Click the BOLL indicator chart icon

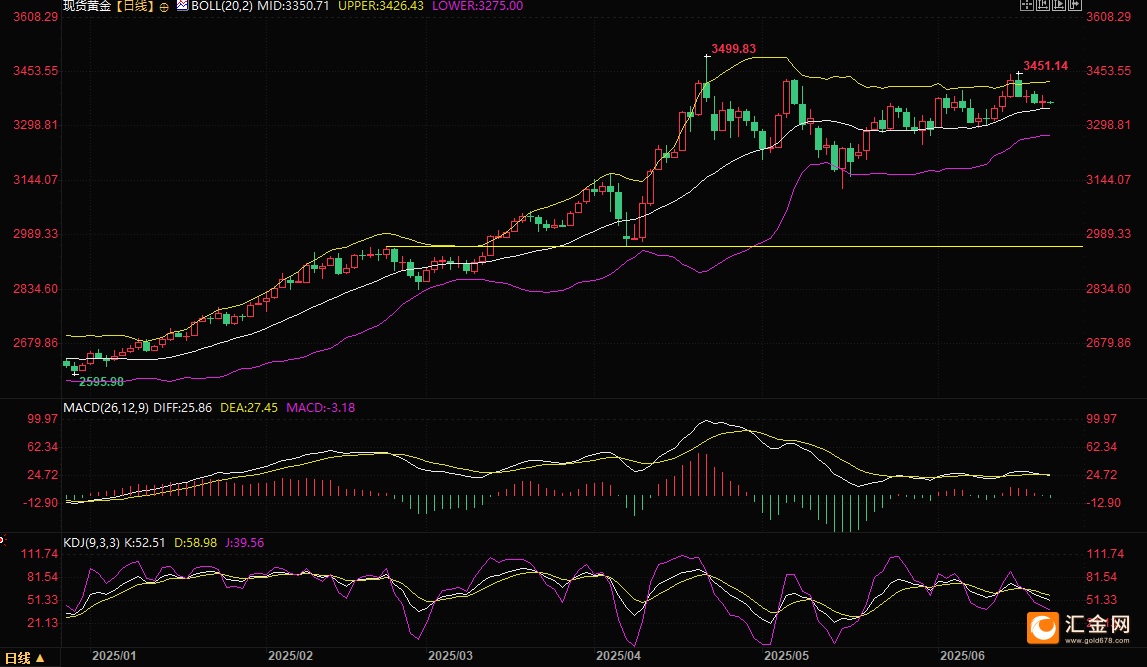click(182, 5)
